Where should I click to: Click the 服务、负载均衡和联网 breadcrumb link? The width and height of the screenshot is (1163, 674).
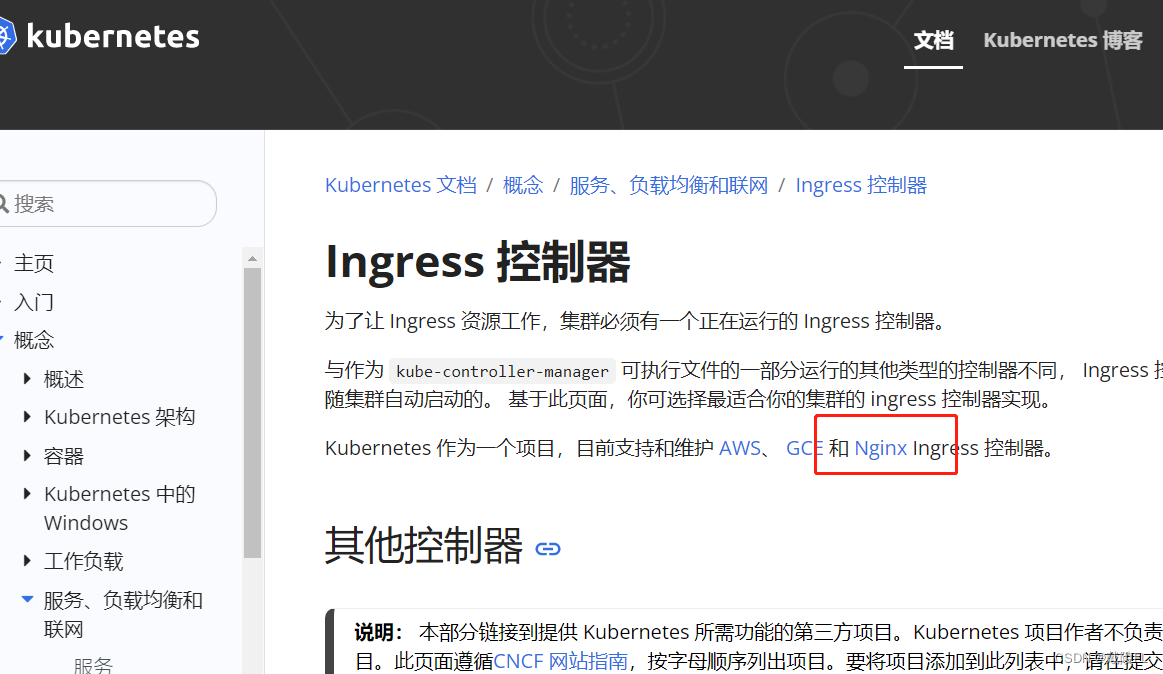tap(668, 185)
